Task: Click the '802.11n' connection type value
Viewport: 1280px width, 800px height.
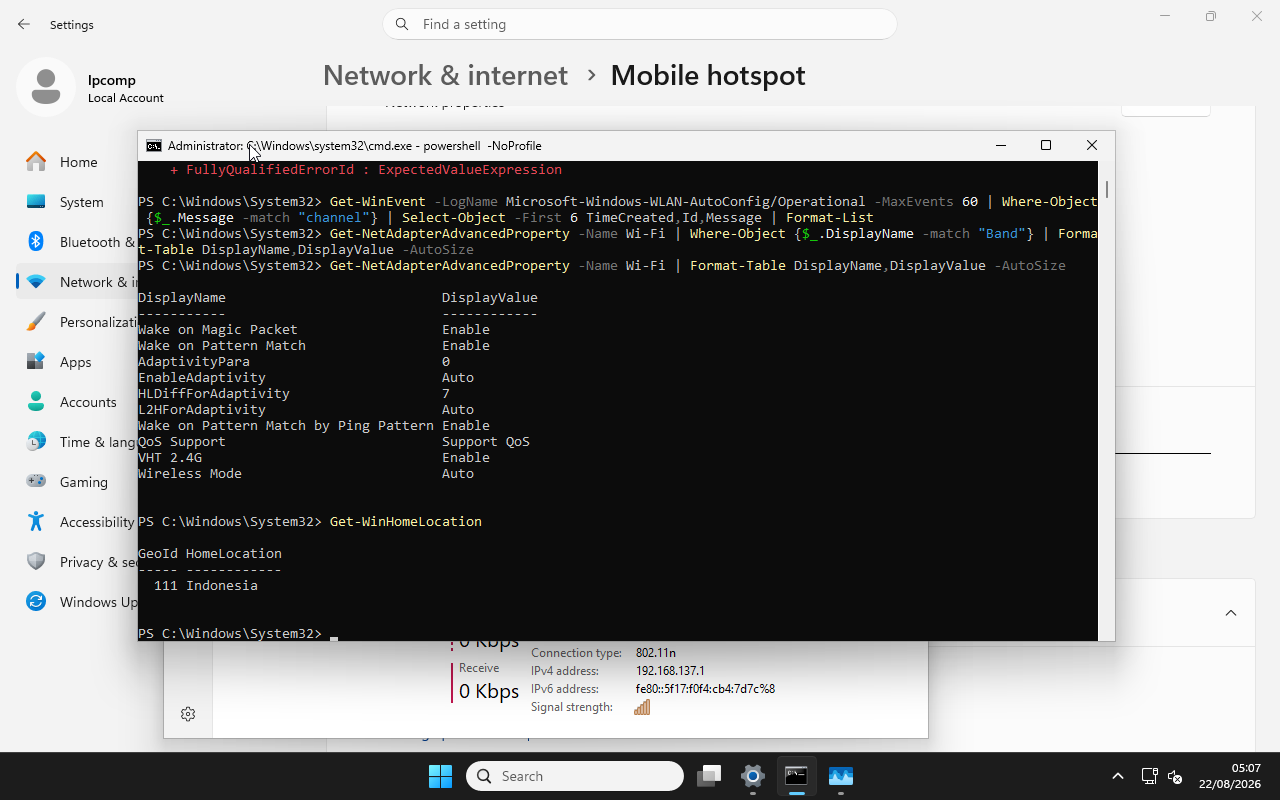Action: 656,653
